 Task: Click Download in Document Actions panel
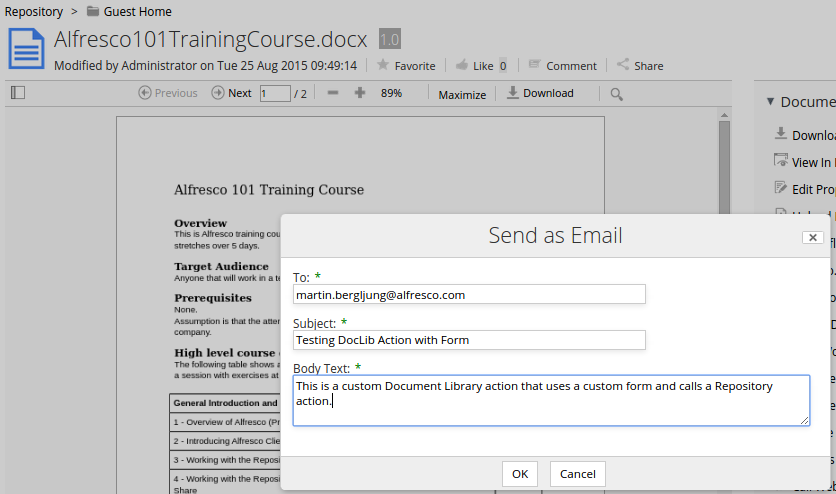tap(805, 135)
